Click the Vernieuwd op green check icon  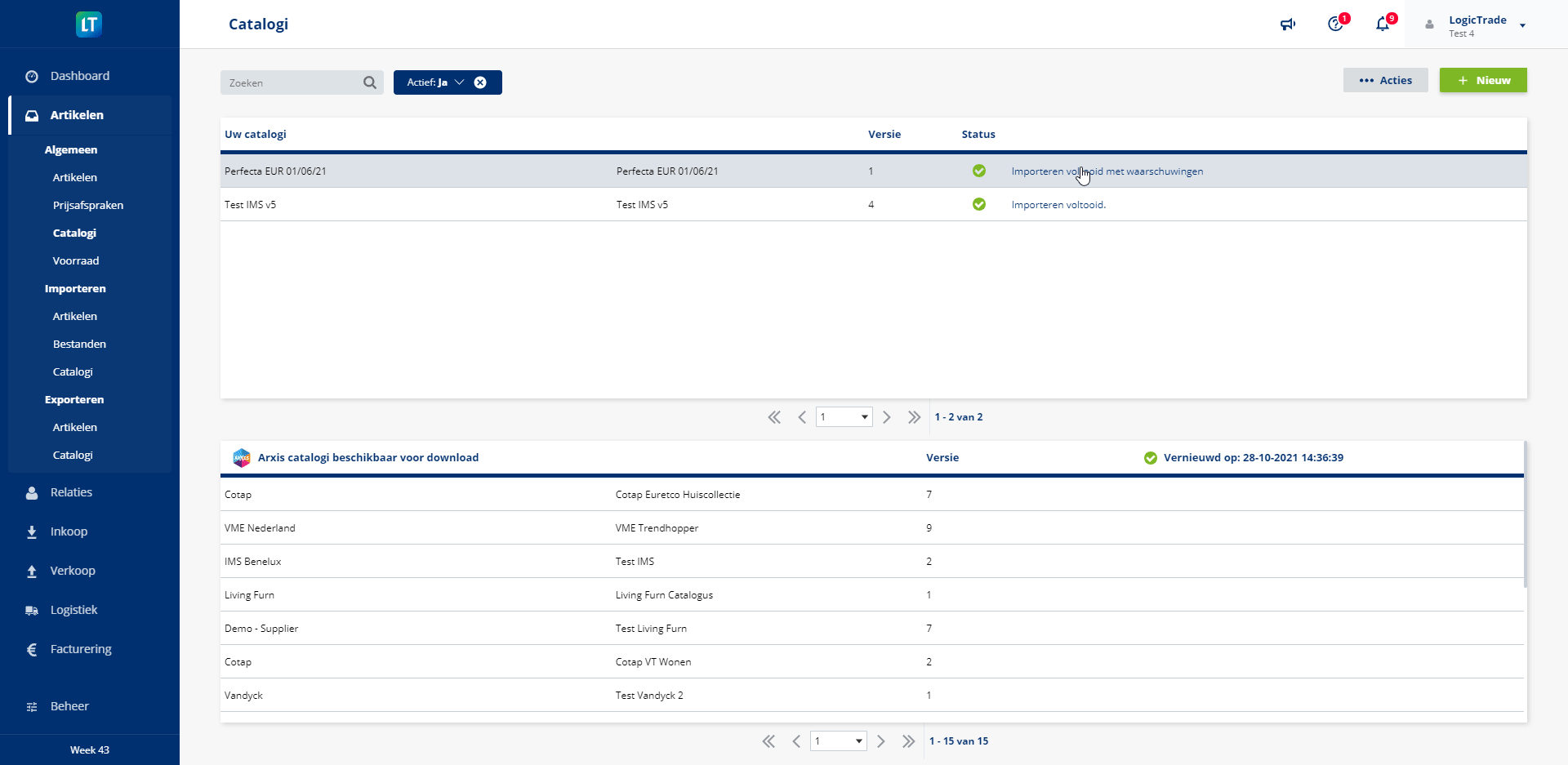pos(1151,458)
